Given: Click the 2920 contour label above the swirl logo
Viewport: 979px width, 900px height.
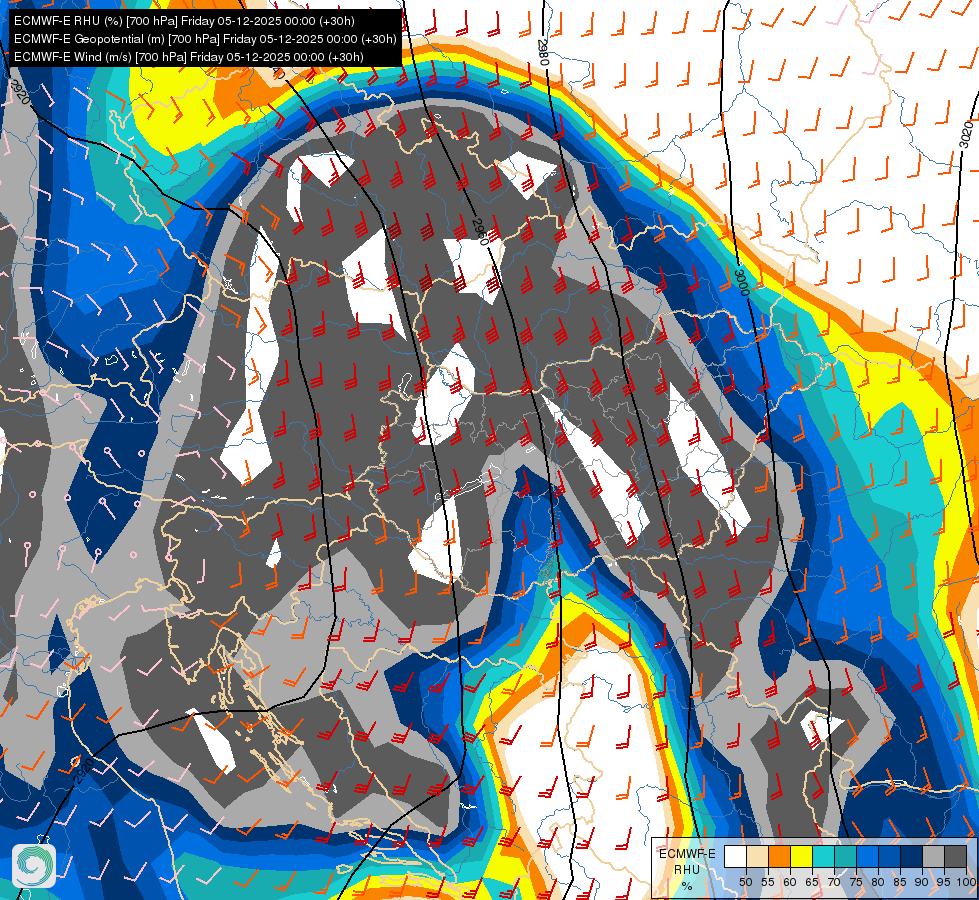Looking at the screenshot, I should tap(84, 770).
